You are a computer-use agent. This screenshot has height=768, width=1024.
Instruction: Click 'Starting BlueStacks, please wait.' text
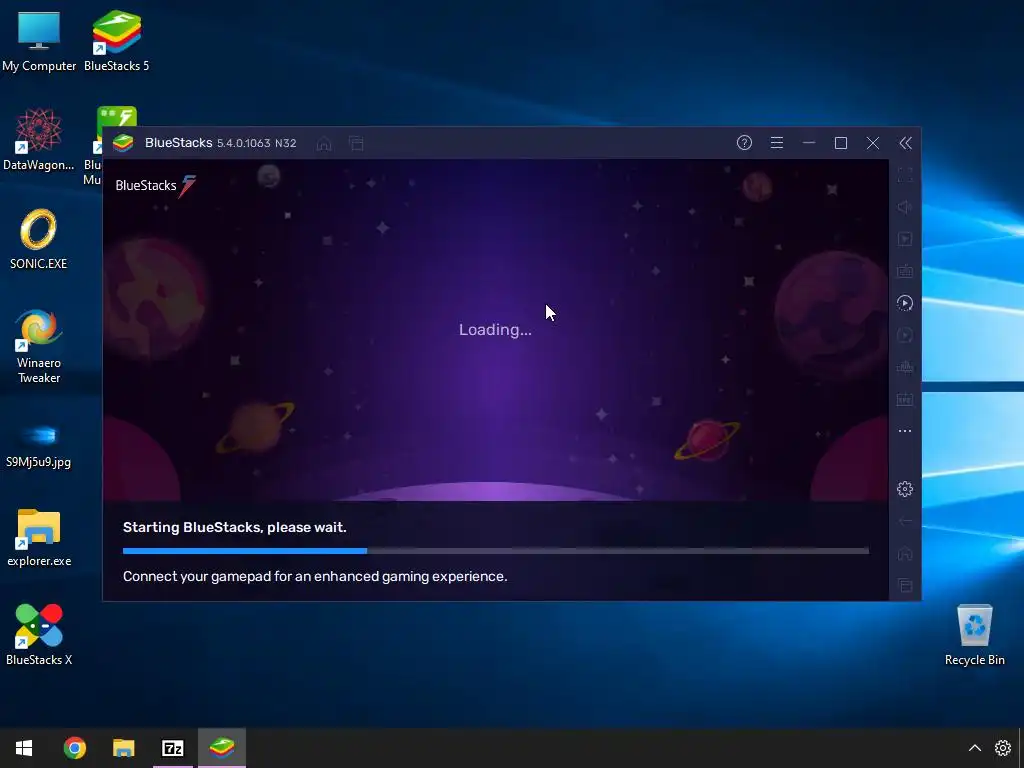pyautogui.click(x=234, y=527)
